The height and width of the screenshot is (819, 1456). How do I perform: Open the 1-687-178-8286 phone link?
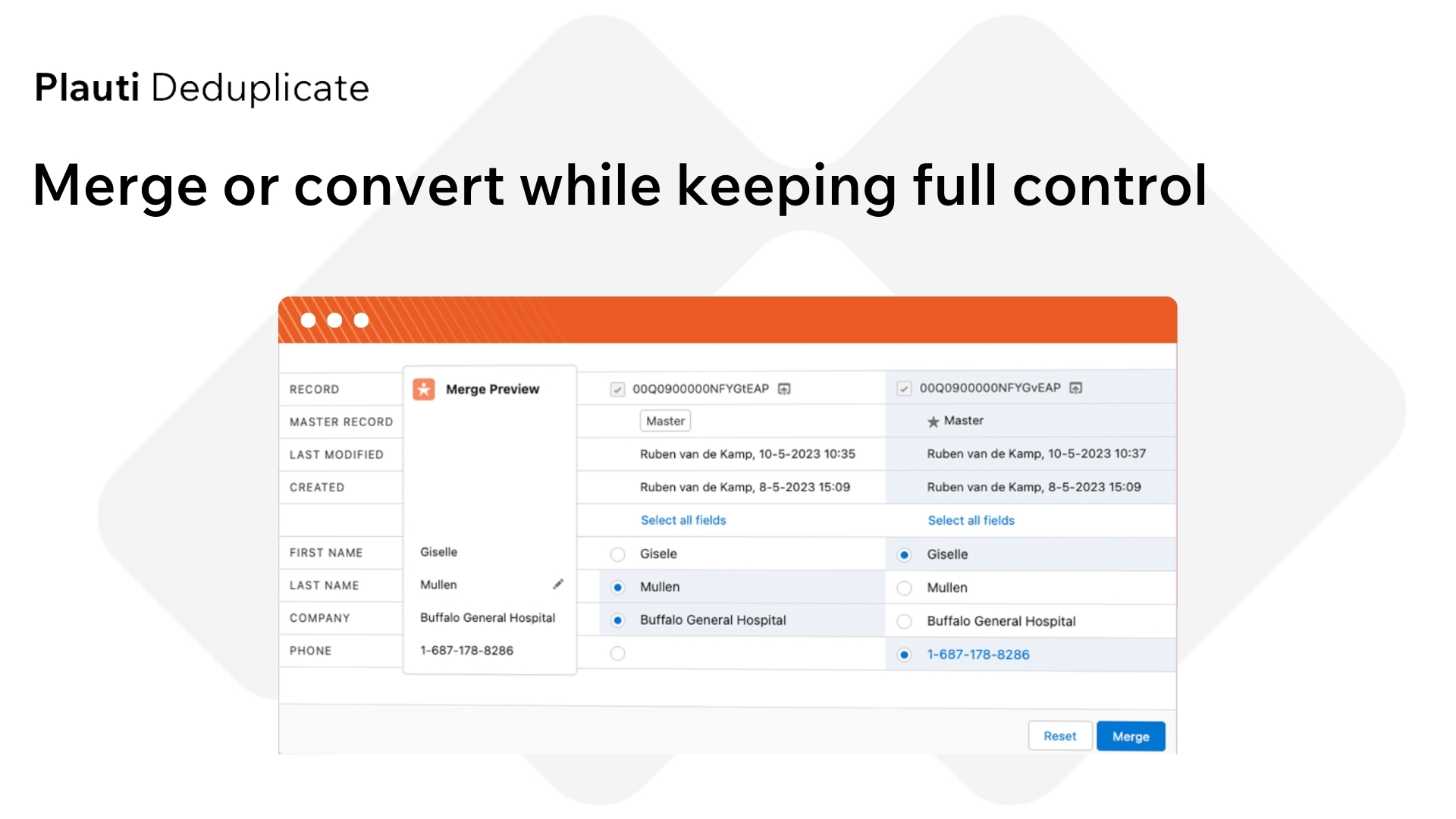click(x=978, y=654)
